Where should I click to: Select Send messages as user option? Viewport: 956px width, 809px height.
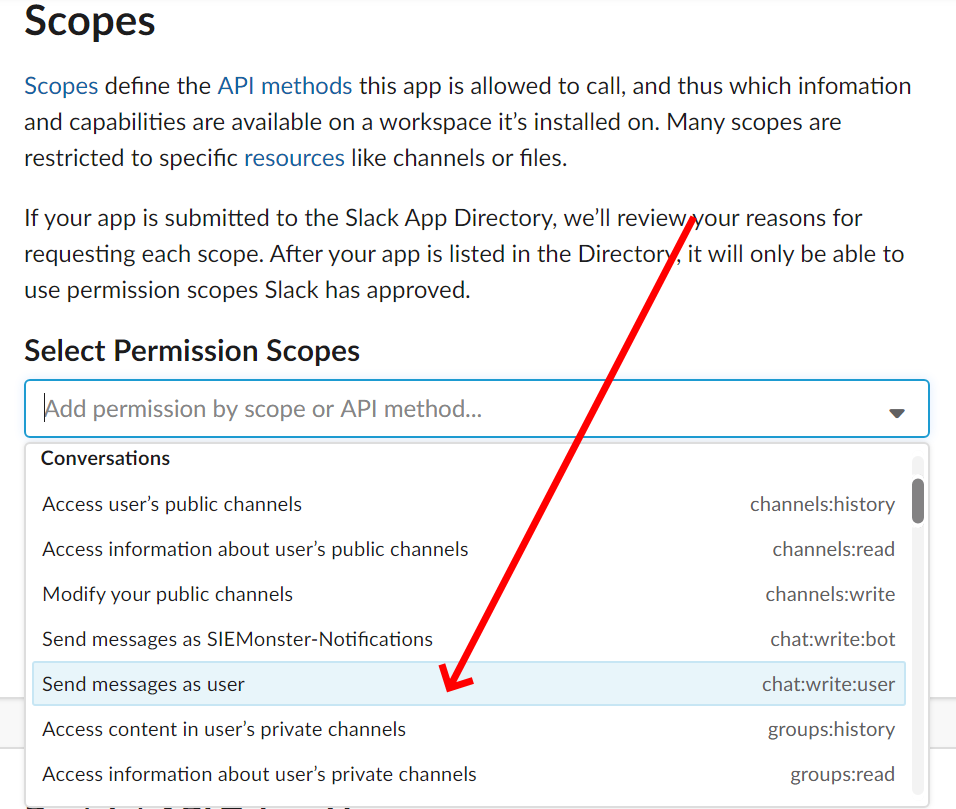[x=144, y=684]
